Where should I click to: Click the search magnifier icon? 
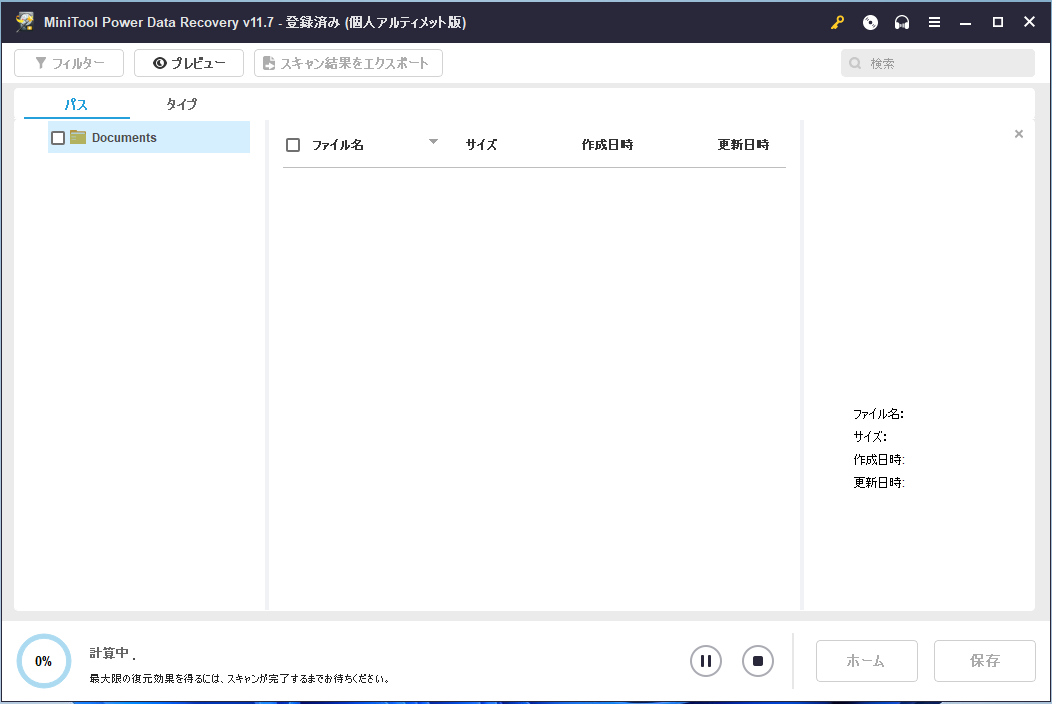[x=855, y=63]
